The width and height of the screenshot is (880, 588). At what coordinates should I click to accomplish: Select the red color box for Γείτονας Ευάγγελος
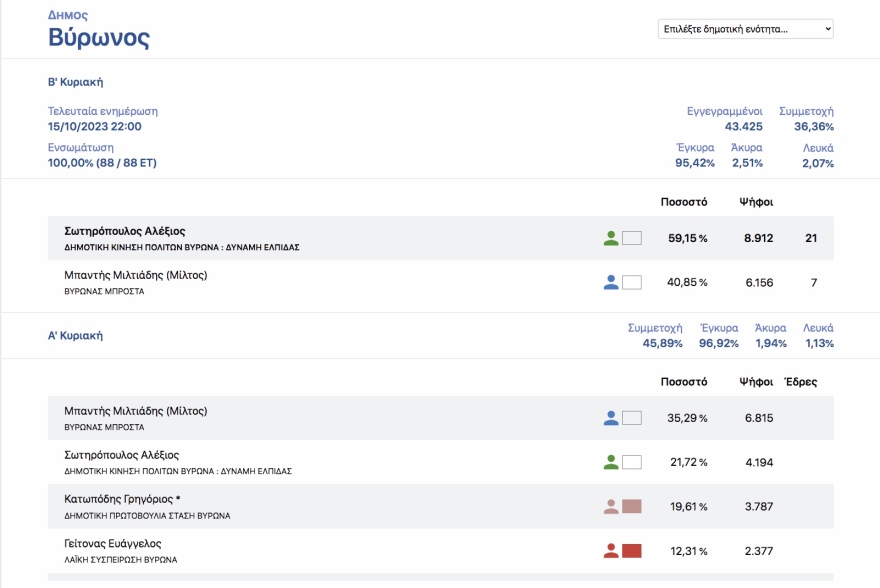tap(631, 550)
